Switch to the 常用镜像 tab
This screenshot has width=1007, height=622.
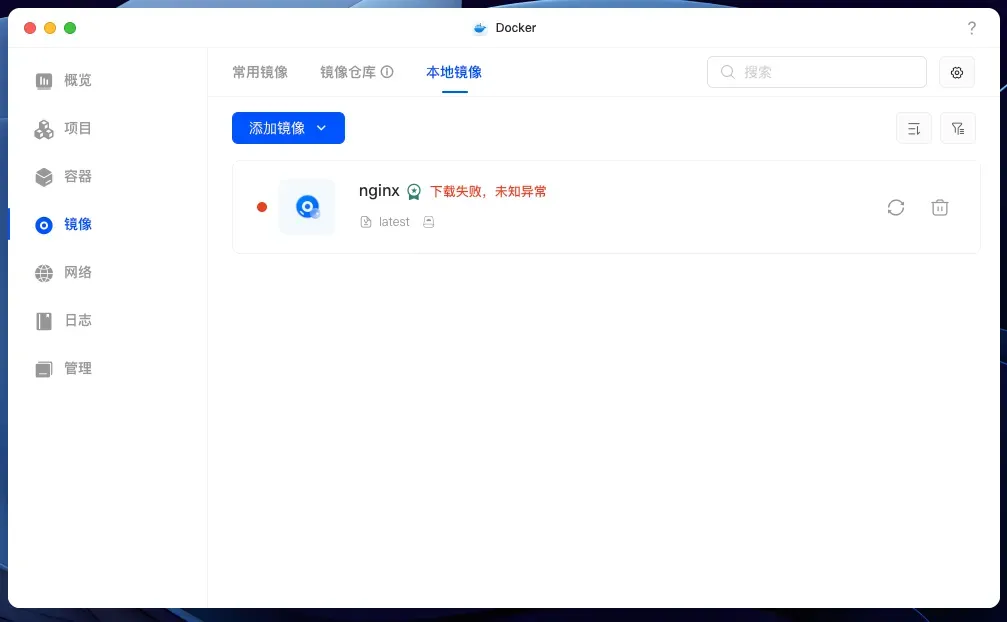[259, 72]
